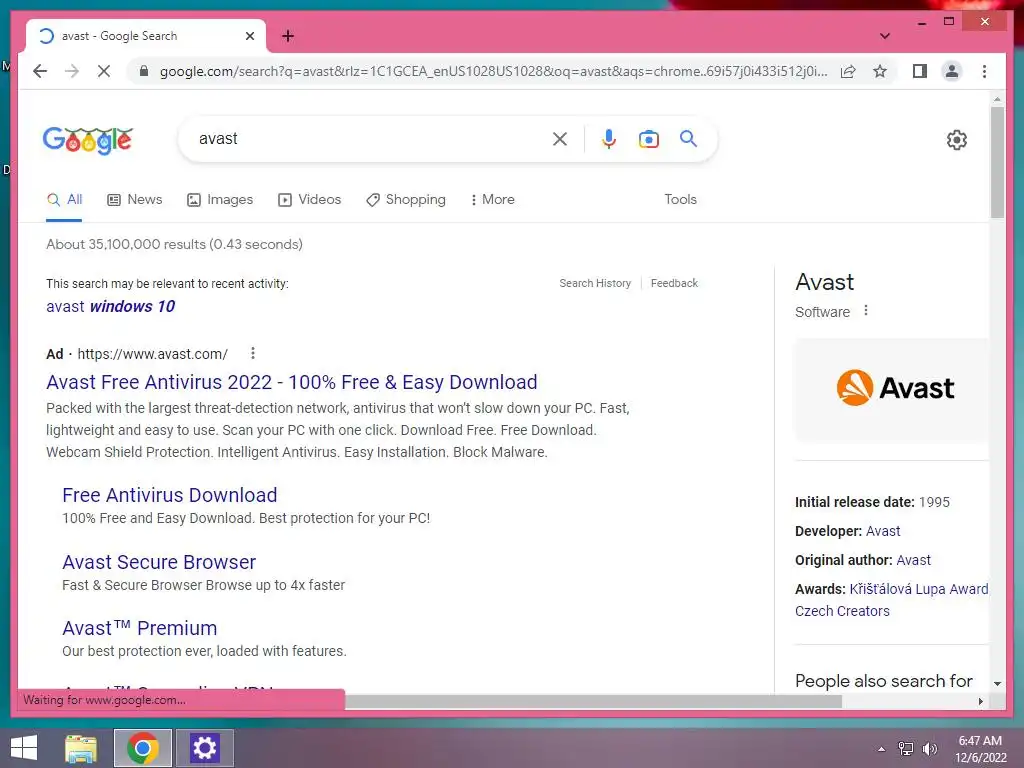View site information via padlock icon

(144, 71)
